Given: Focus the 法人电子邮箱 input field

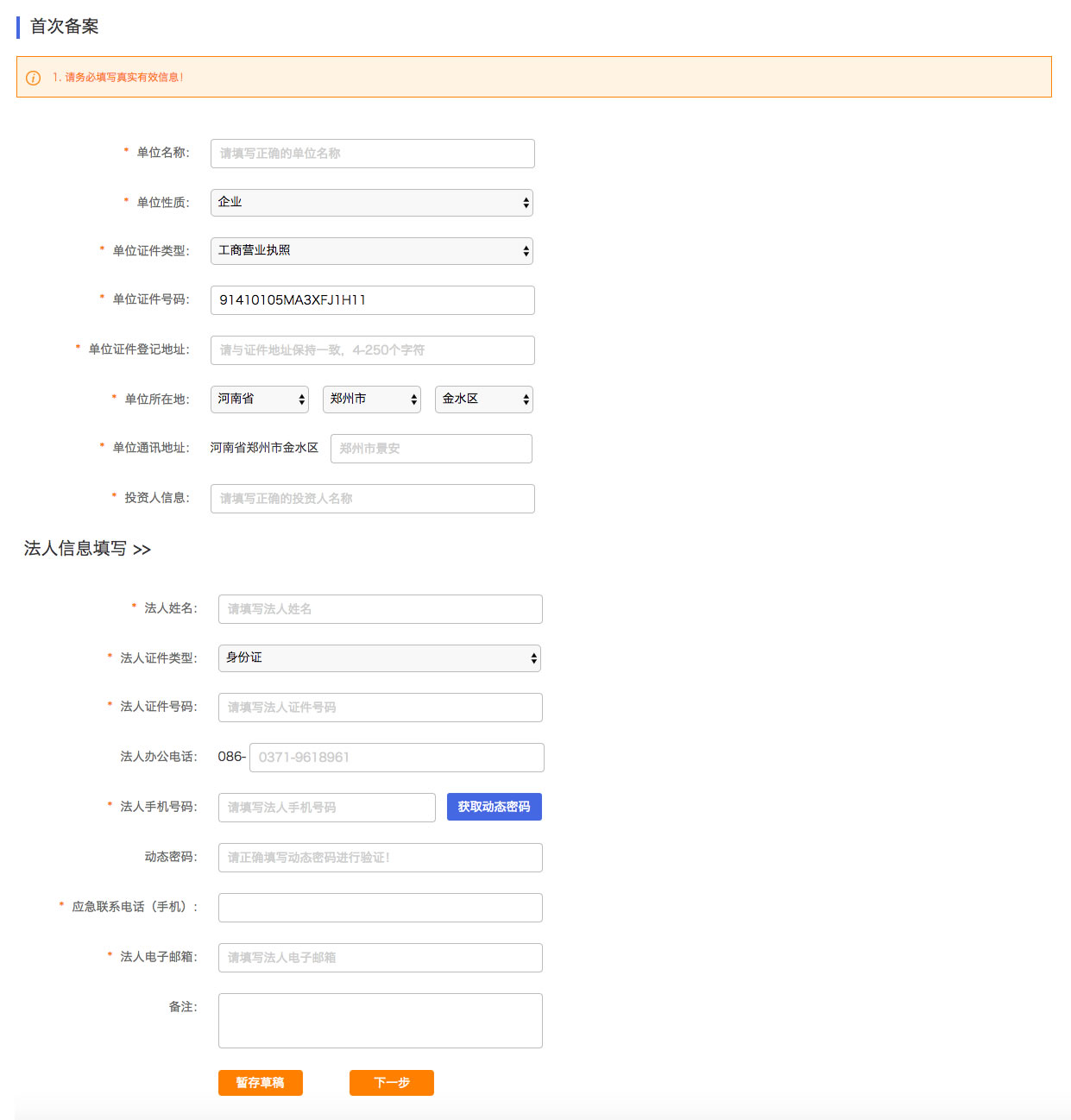Looking at the screenshot, I should pyautogui.click(x=380, y=958).
